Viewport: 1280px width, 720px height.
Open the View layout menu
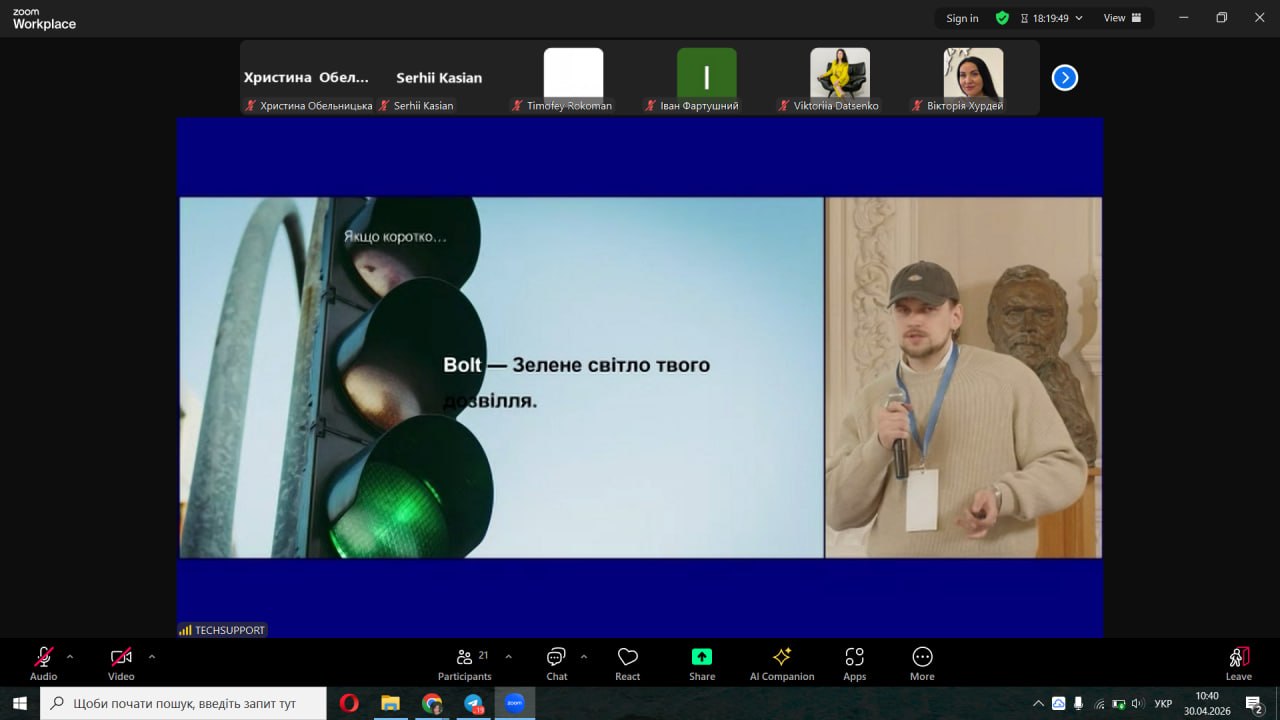click(x=1123, y=18)
